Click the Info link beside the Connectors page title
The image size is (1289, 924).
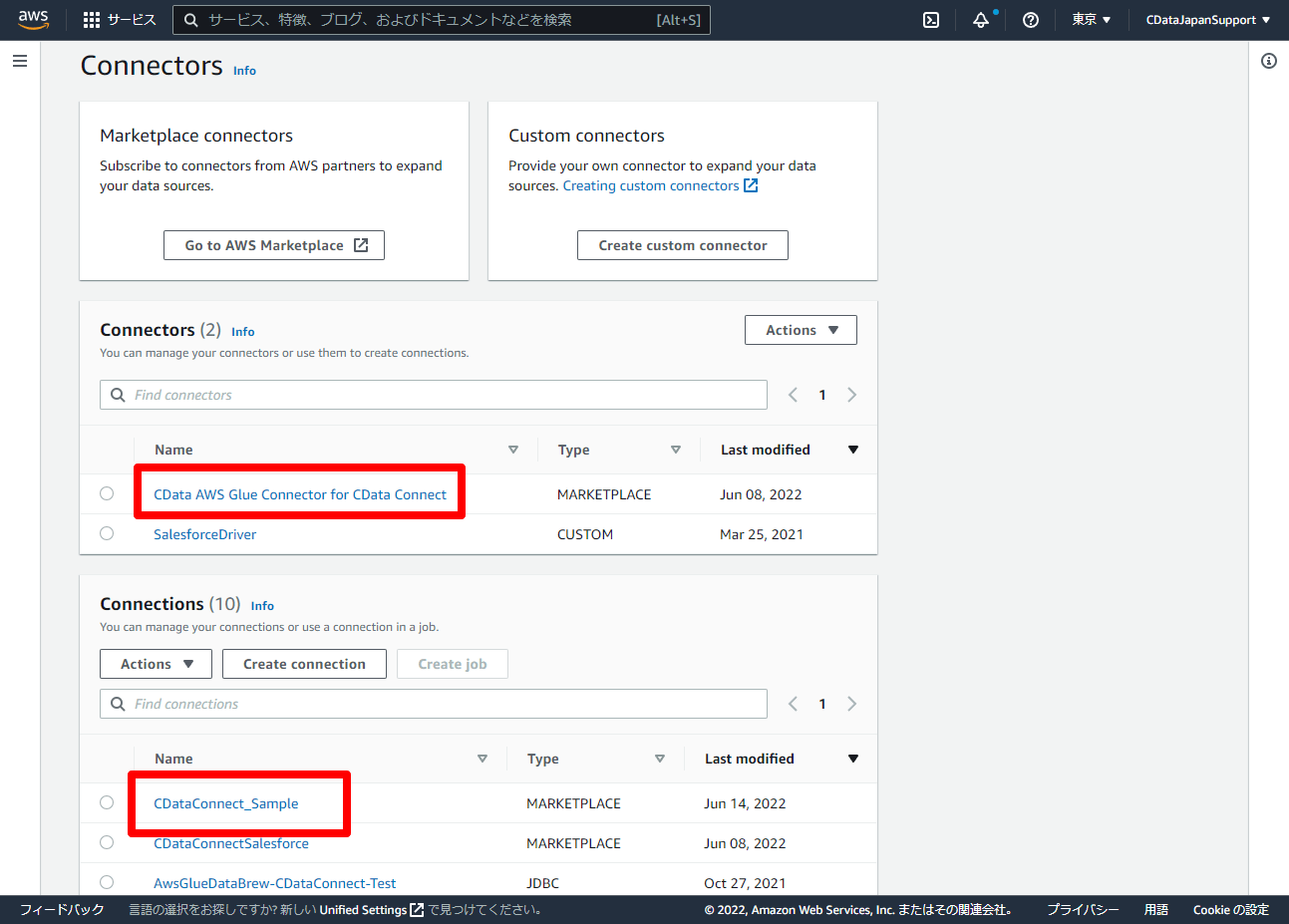pos(244,71)
